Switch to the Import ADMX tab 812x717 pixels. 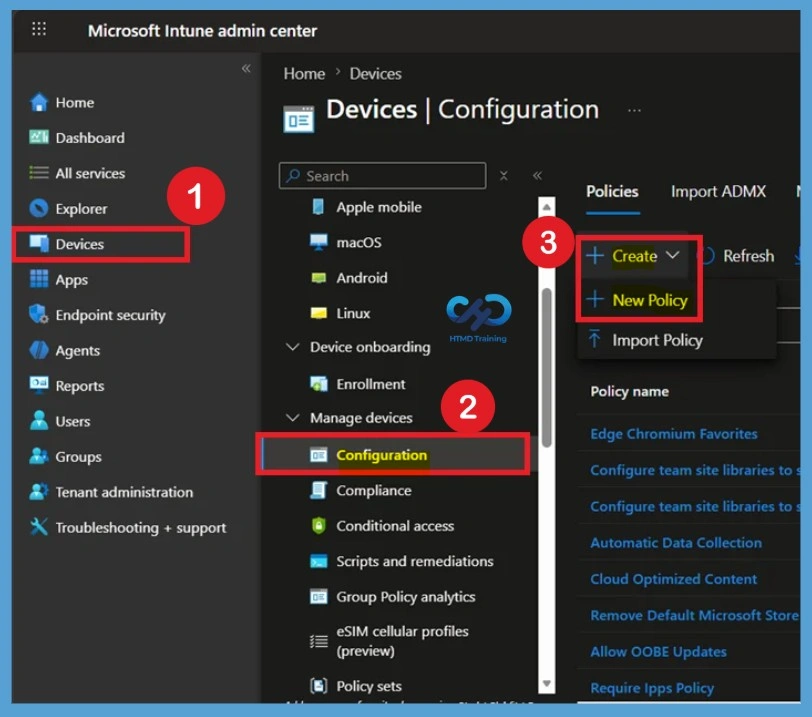click(718, 192)
